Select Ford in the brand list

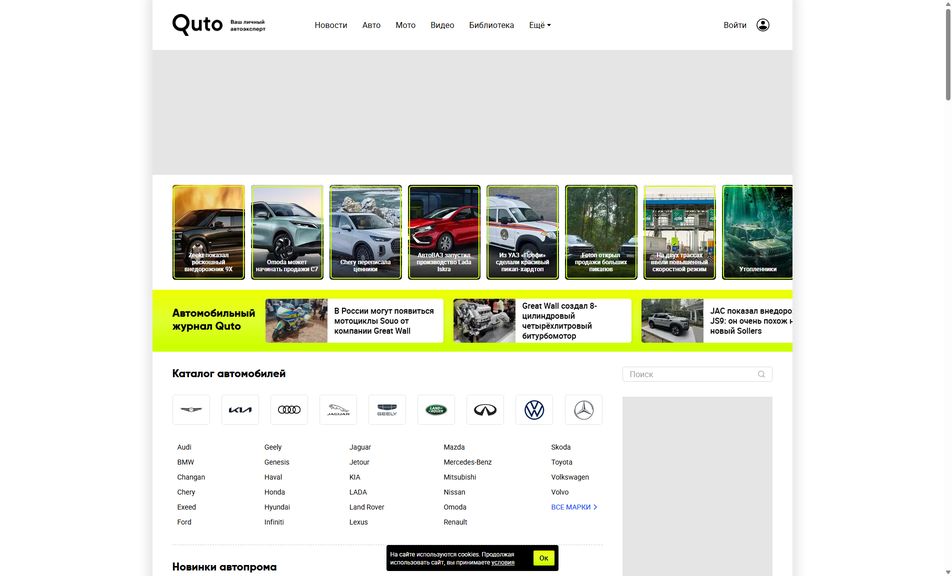(x=184, y=523)
